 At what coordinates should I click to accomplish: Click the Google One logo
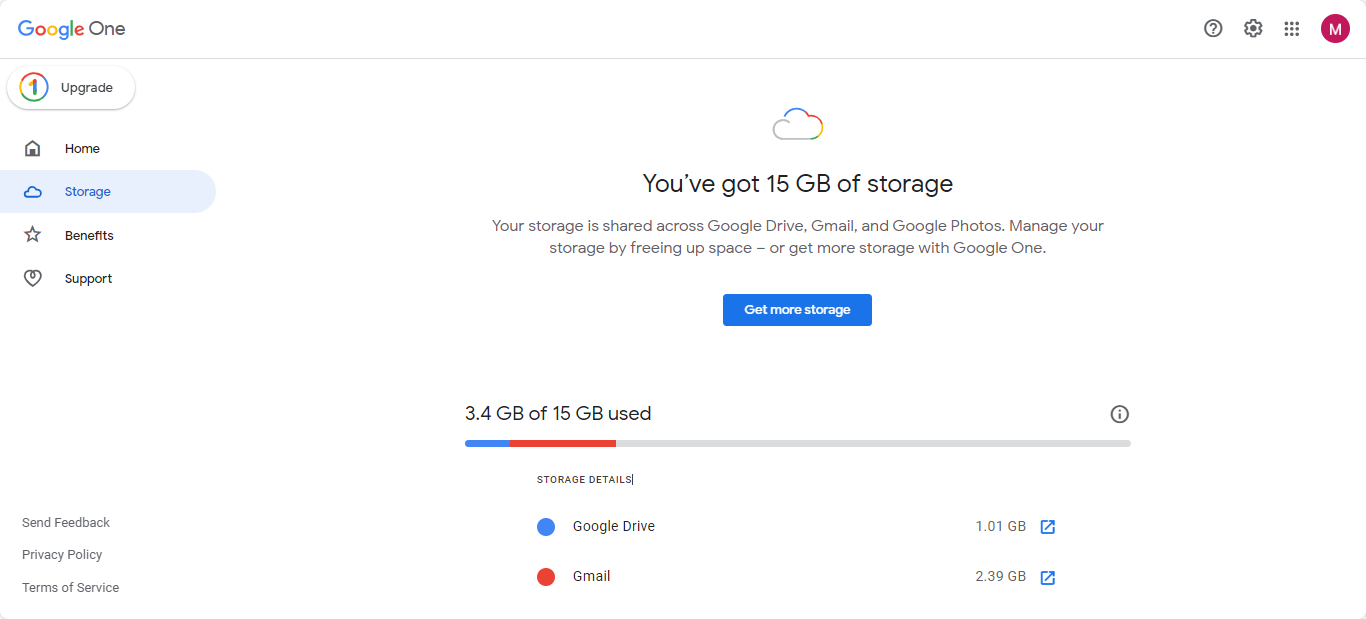click(72, 29)
